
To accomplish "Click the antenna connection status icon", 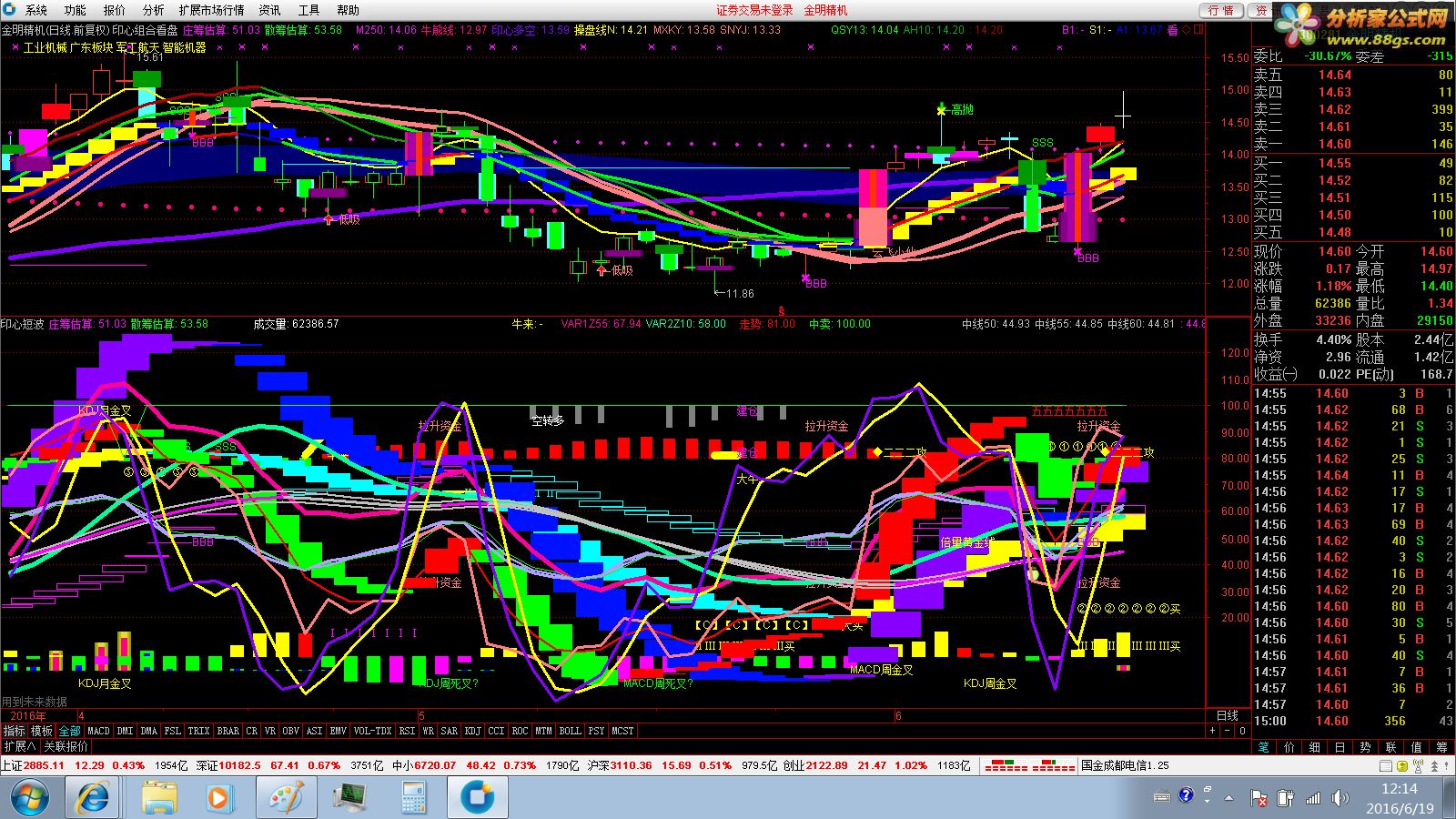I will (x=1419, y=765).
